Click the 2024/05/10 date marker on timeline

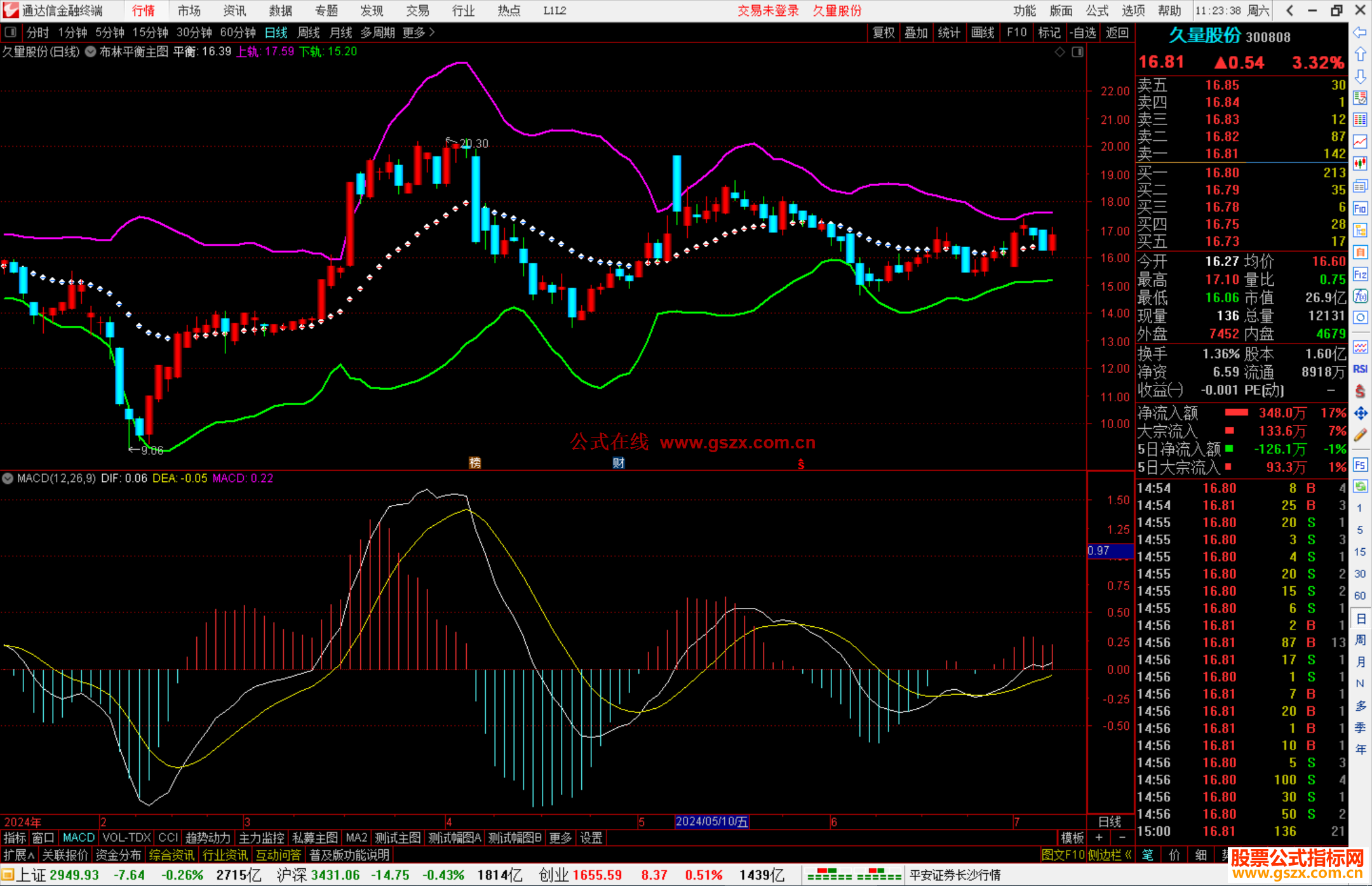tap(711, 821)
